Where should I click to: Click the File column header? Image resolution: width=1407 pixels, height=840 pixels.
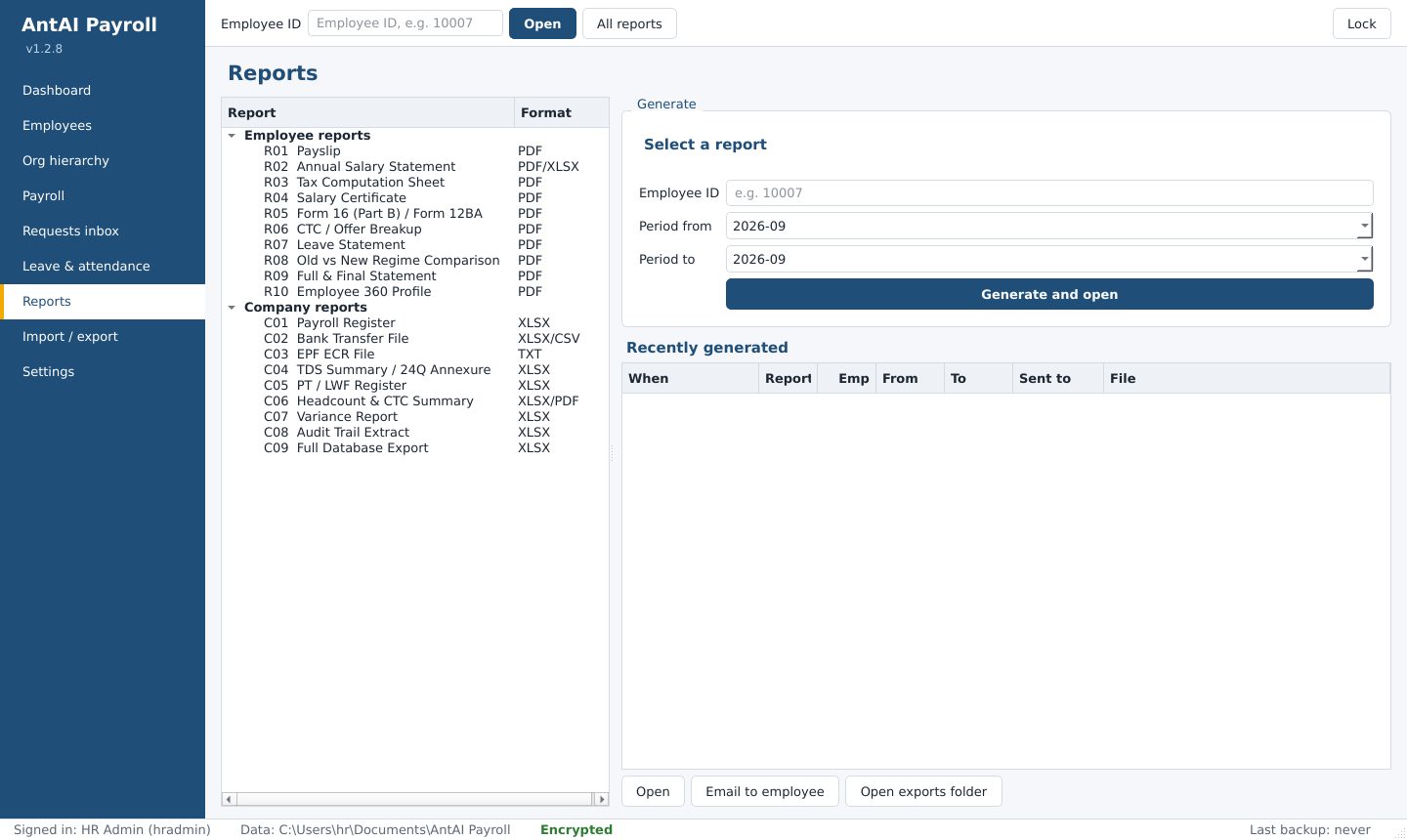pyautogui.click(x=1247, y=378)
